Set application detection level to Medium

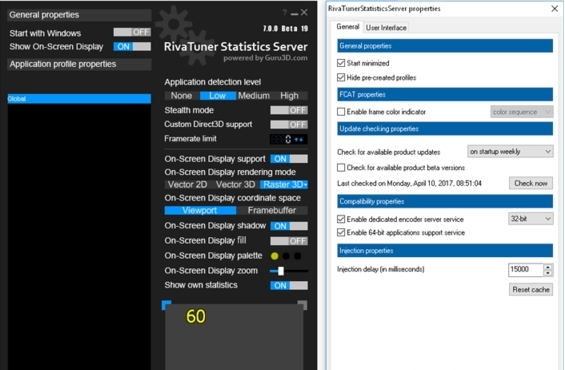point(254,95)
